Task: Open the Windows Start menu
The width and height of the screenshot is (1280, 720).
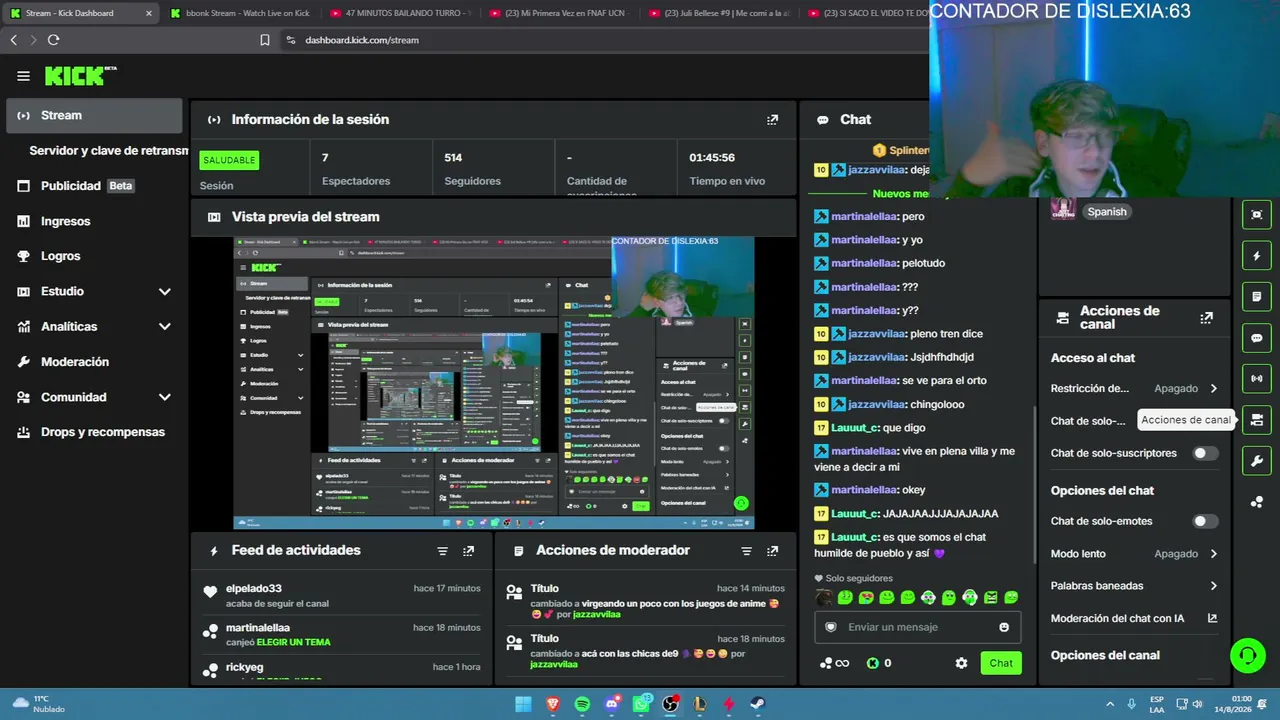Action: [x=523, y=704]
